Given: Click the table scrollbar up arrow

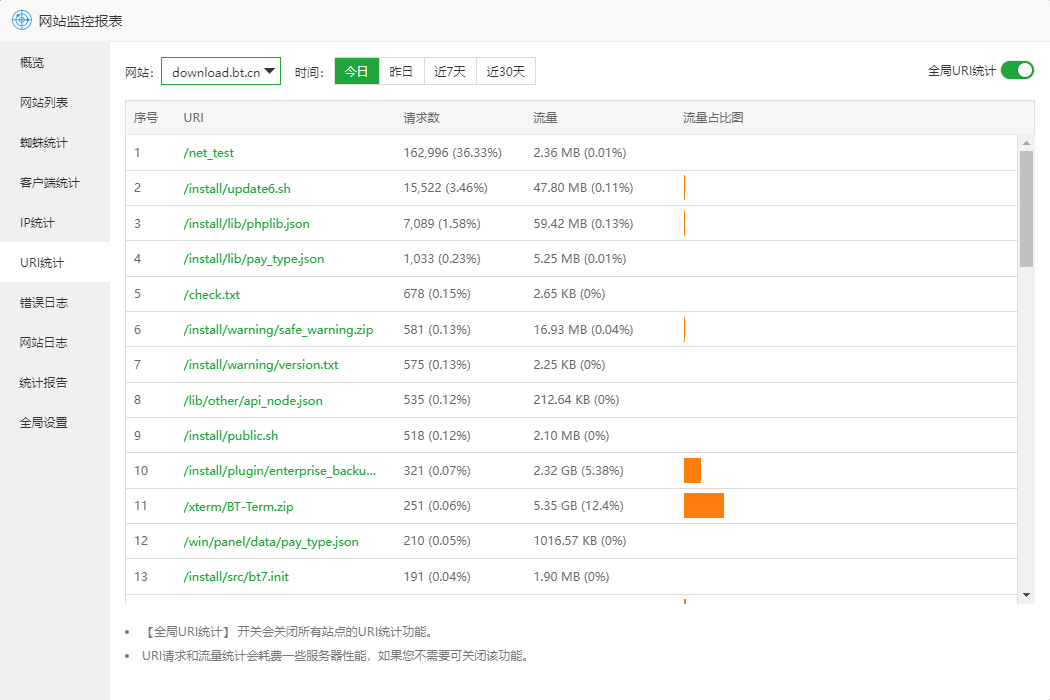Looking at the screenshot, I should pyautogui.click(x=1026, y=143).
